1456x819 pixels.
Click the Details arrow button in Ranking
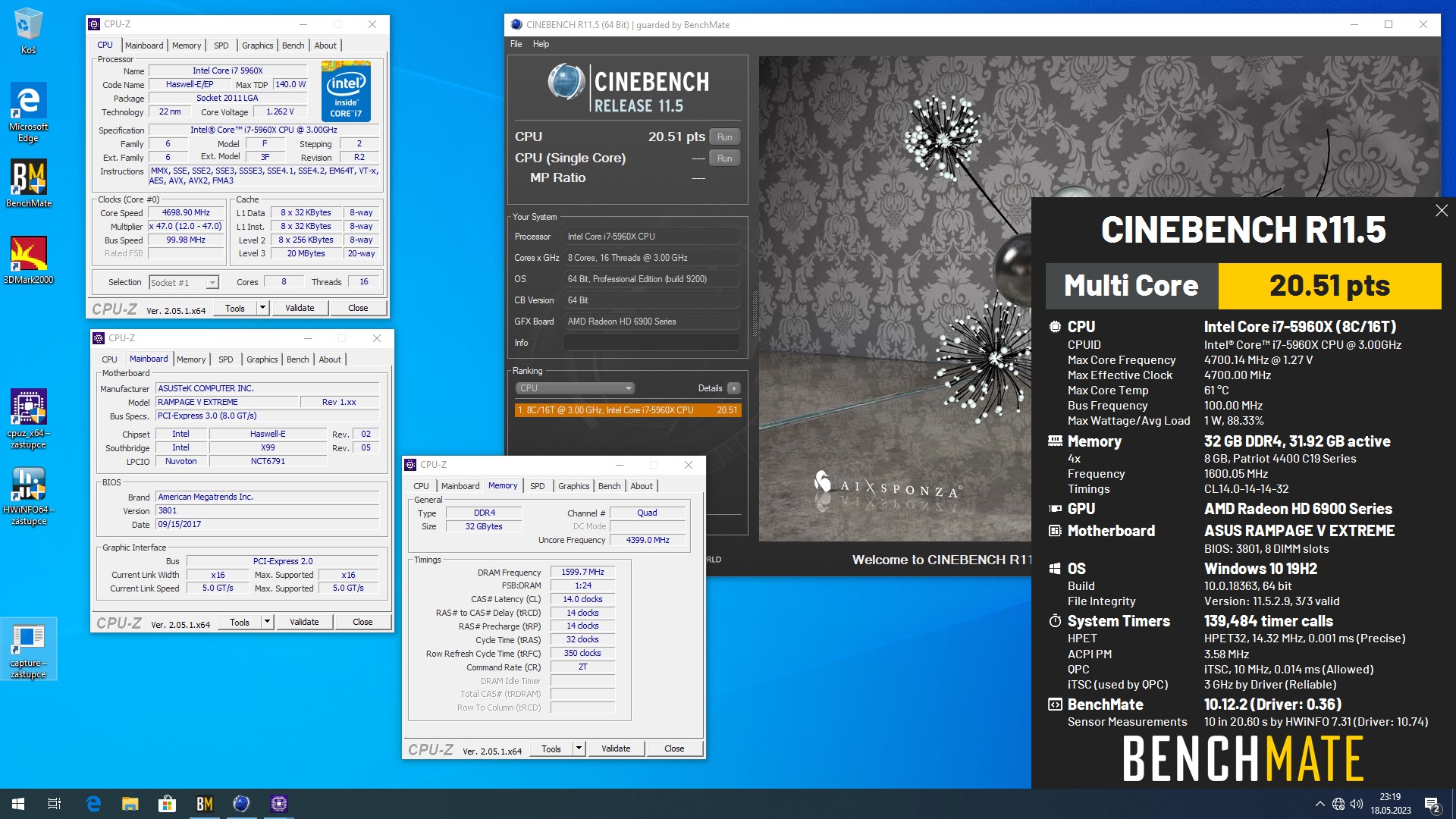click(x=733, y=388)
